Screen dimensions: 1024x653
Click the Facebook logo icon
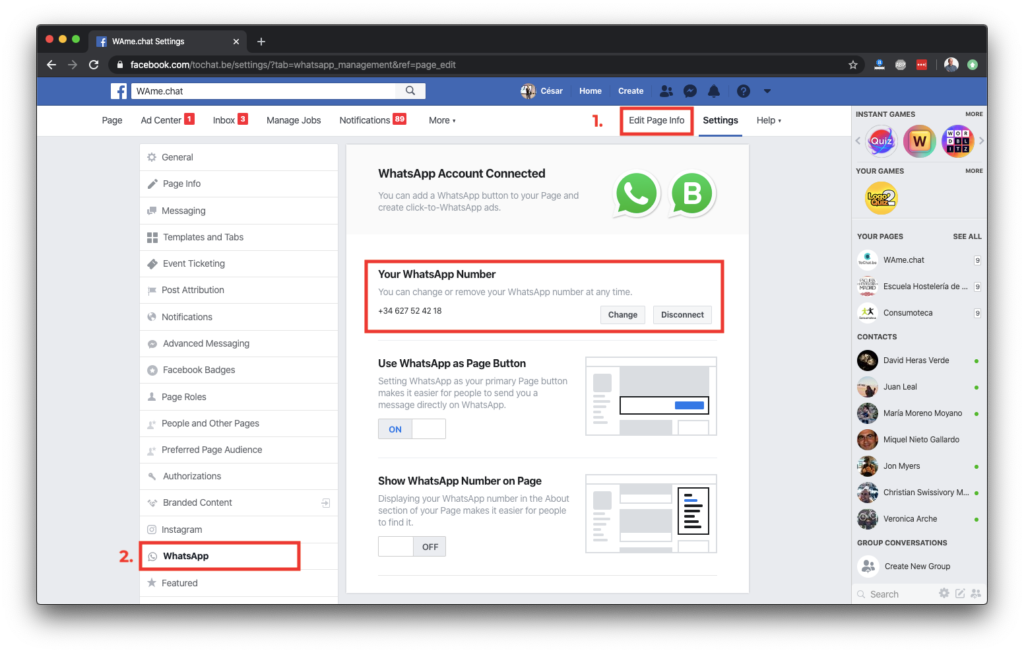tap(119, 91)
